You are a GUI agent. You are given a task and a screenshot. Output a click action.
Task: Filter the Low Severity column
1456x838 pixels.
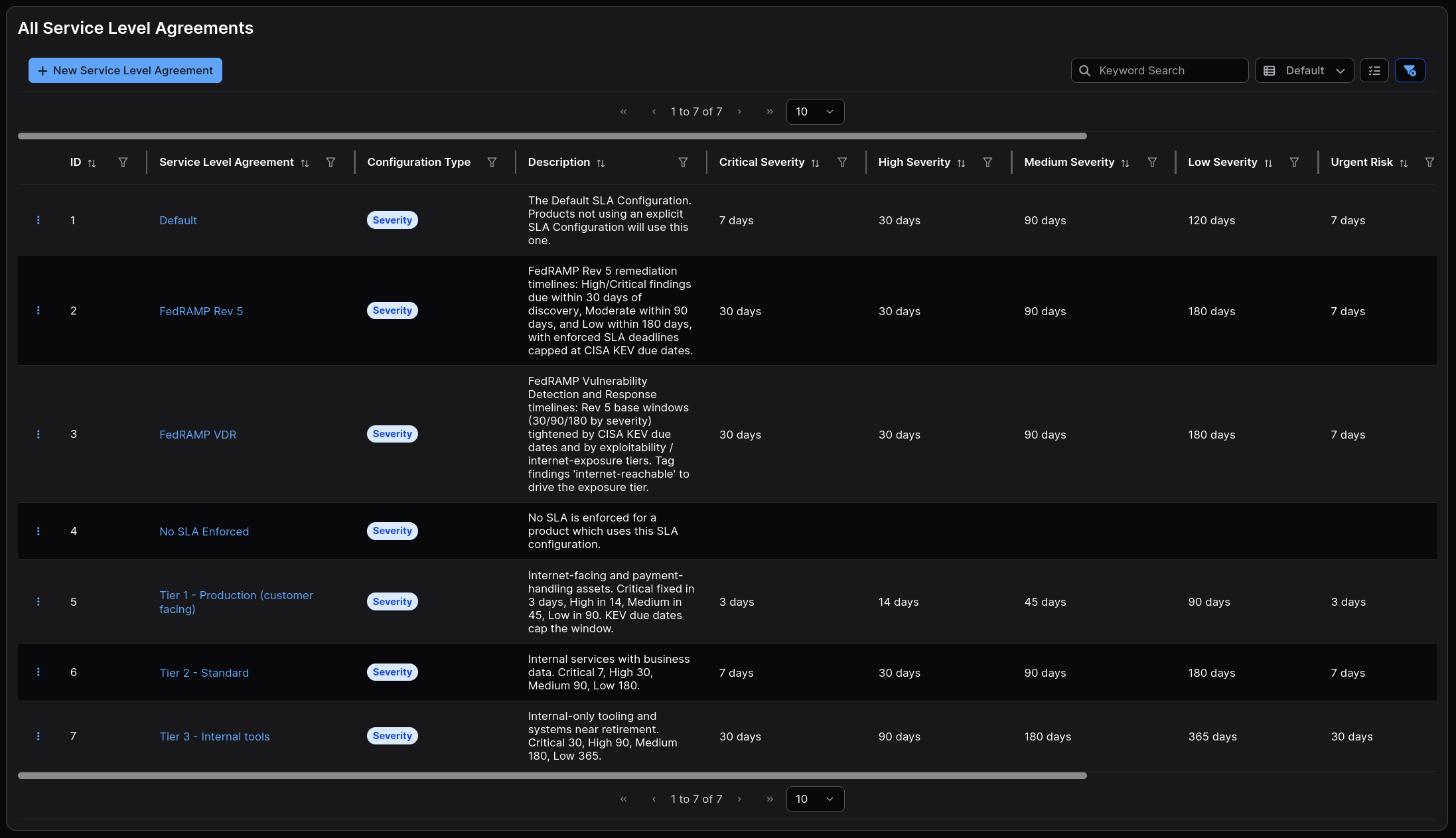click(1294, 163)
